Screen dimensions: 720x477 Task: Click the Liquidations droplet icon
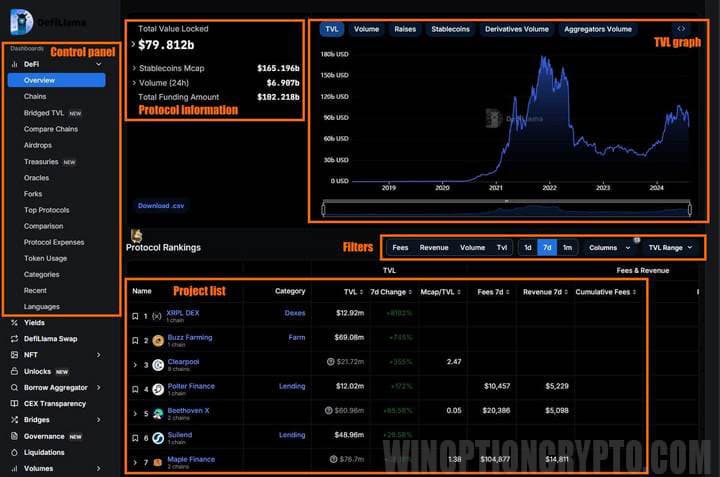(14, 452)
